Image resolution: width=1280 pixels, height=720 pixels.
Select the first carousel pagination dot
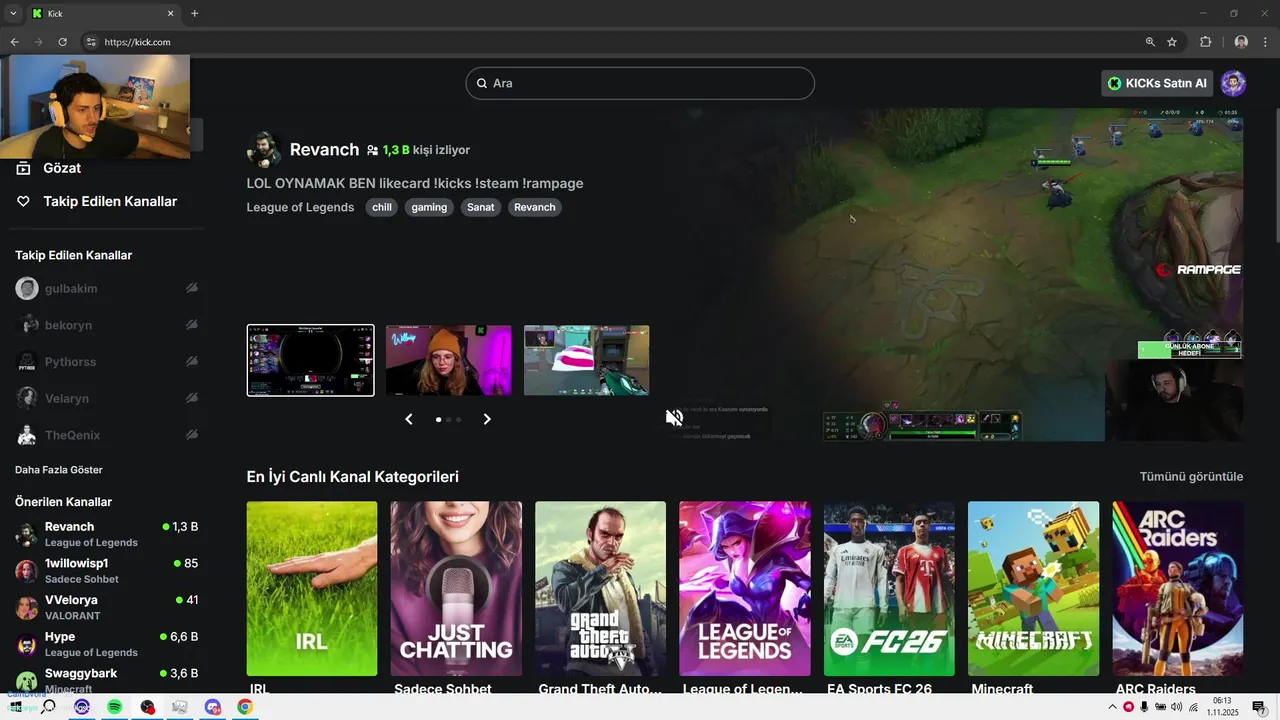coord(438,420)
